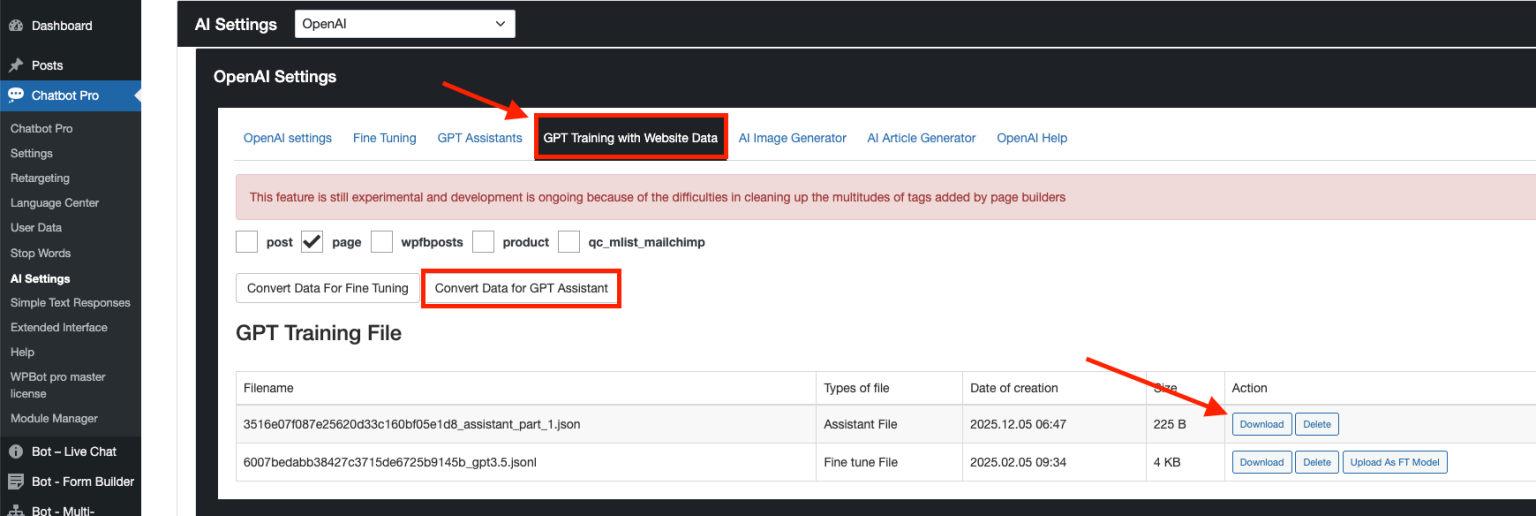This screenshot has height=516, width=1536.
Task: Open GPT Training with Website Data tab
Action: [x=630, y=138]
